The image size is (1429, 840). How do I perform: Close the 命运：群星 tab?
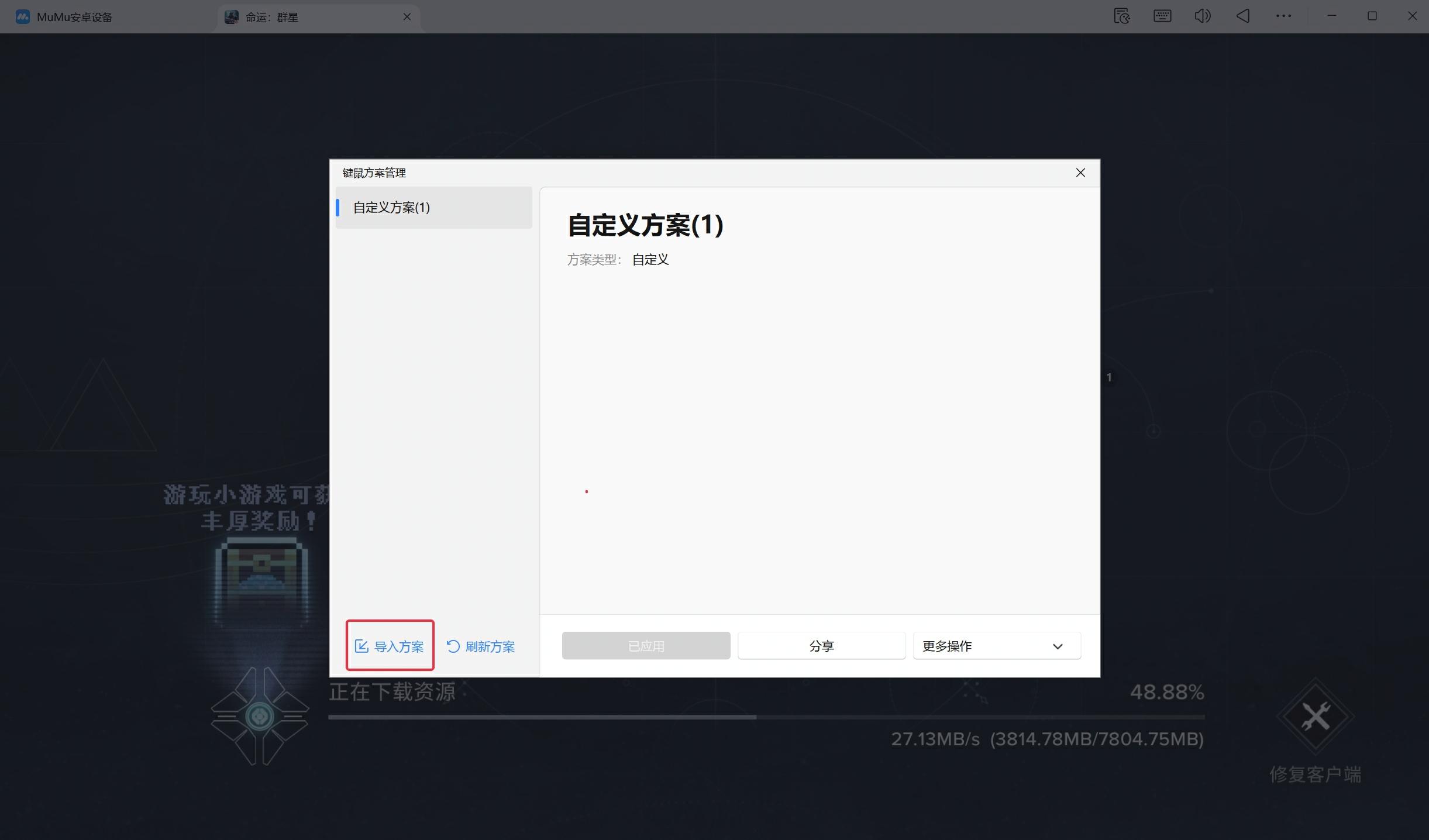click(x=407, y=16)
